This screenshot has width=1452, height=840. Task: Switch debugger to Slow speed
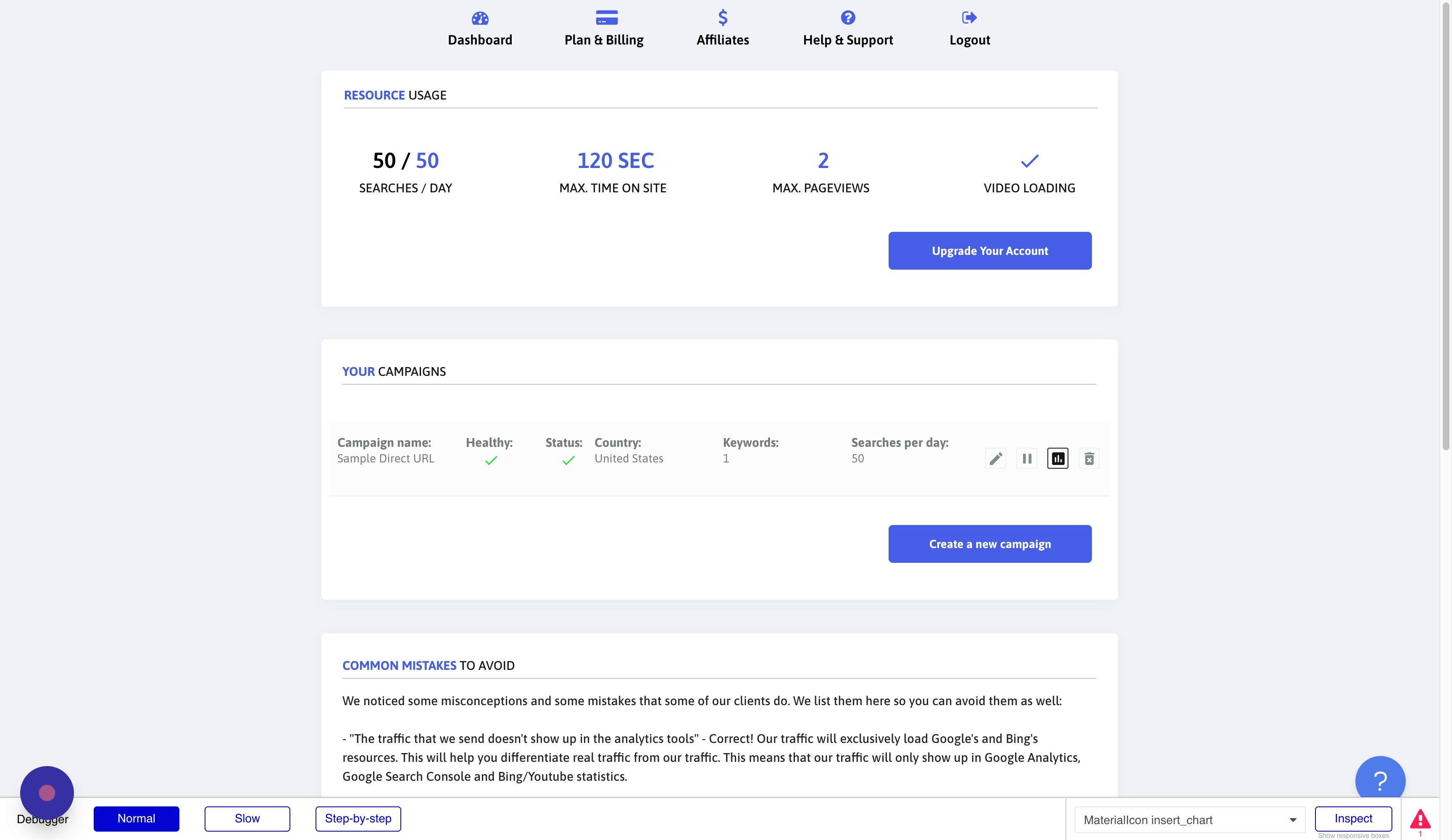coord(247,819)
